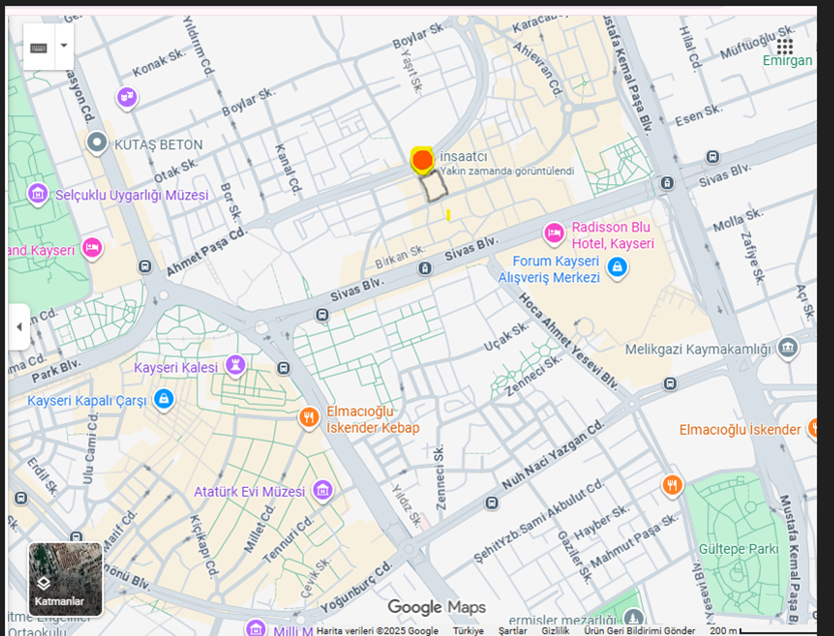Viewport: 834px width, 636px height.
Task: Click Selçuklu Uygarlığı Müzesi museum marker
Action: coord(38,193)
